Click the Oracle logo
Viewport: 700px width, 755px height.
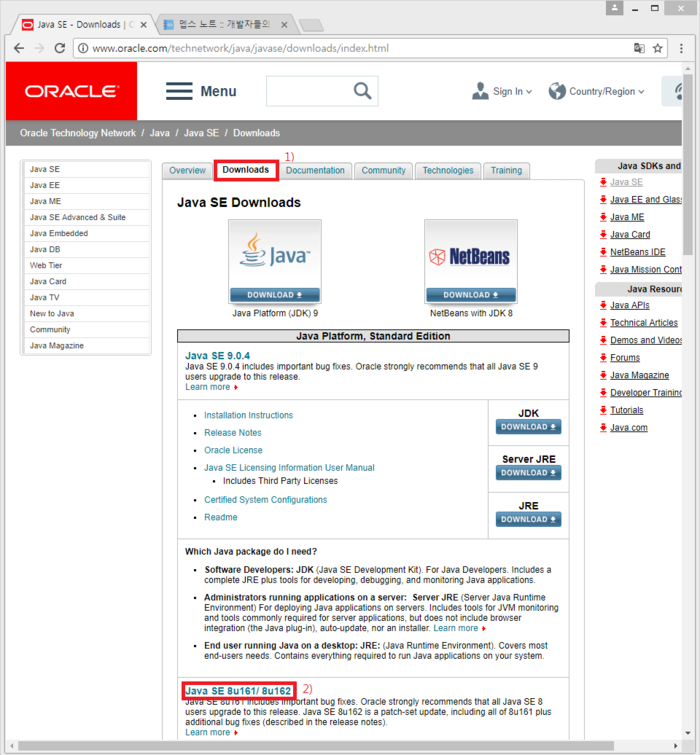pos(71,91)
